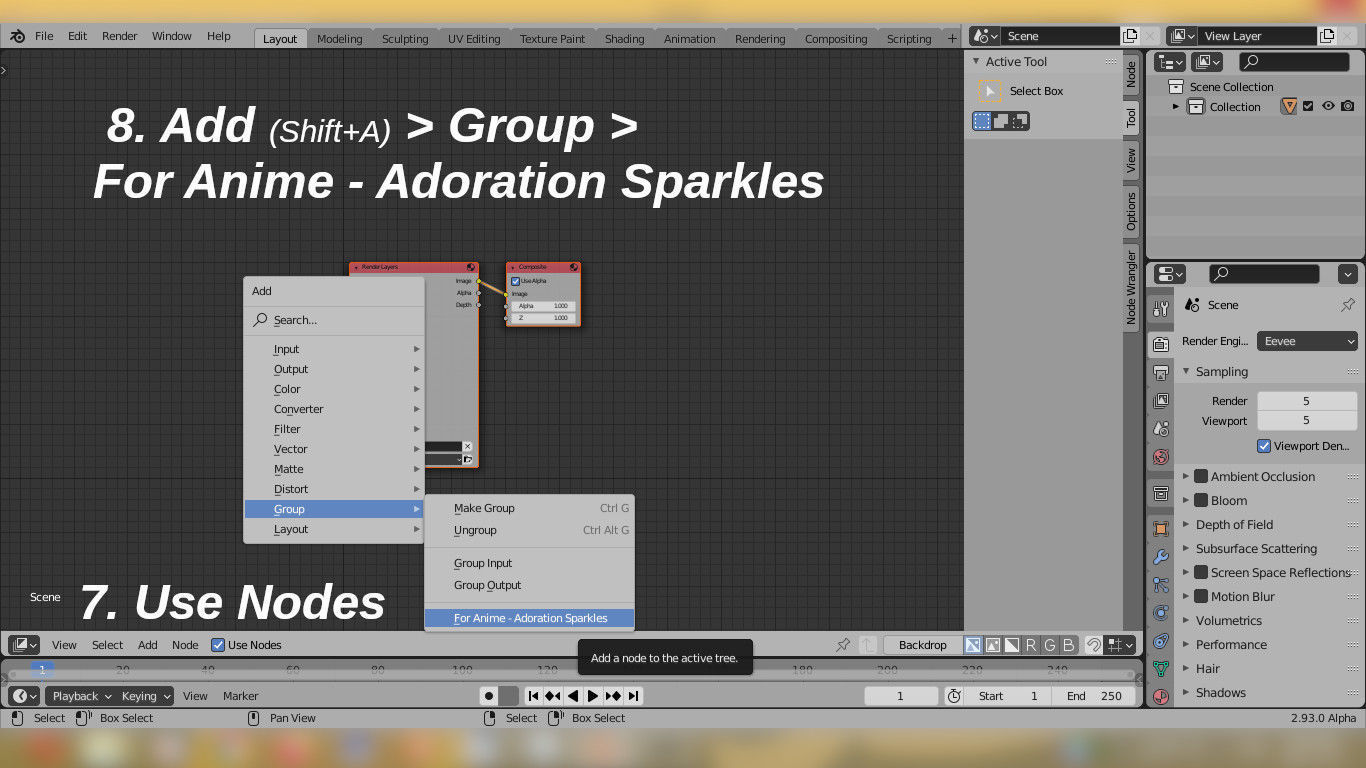Image resolution: width=1366 pixels, height=768 pixels.
Task: Pin the Scene properties context
Action: 1348,305
